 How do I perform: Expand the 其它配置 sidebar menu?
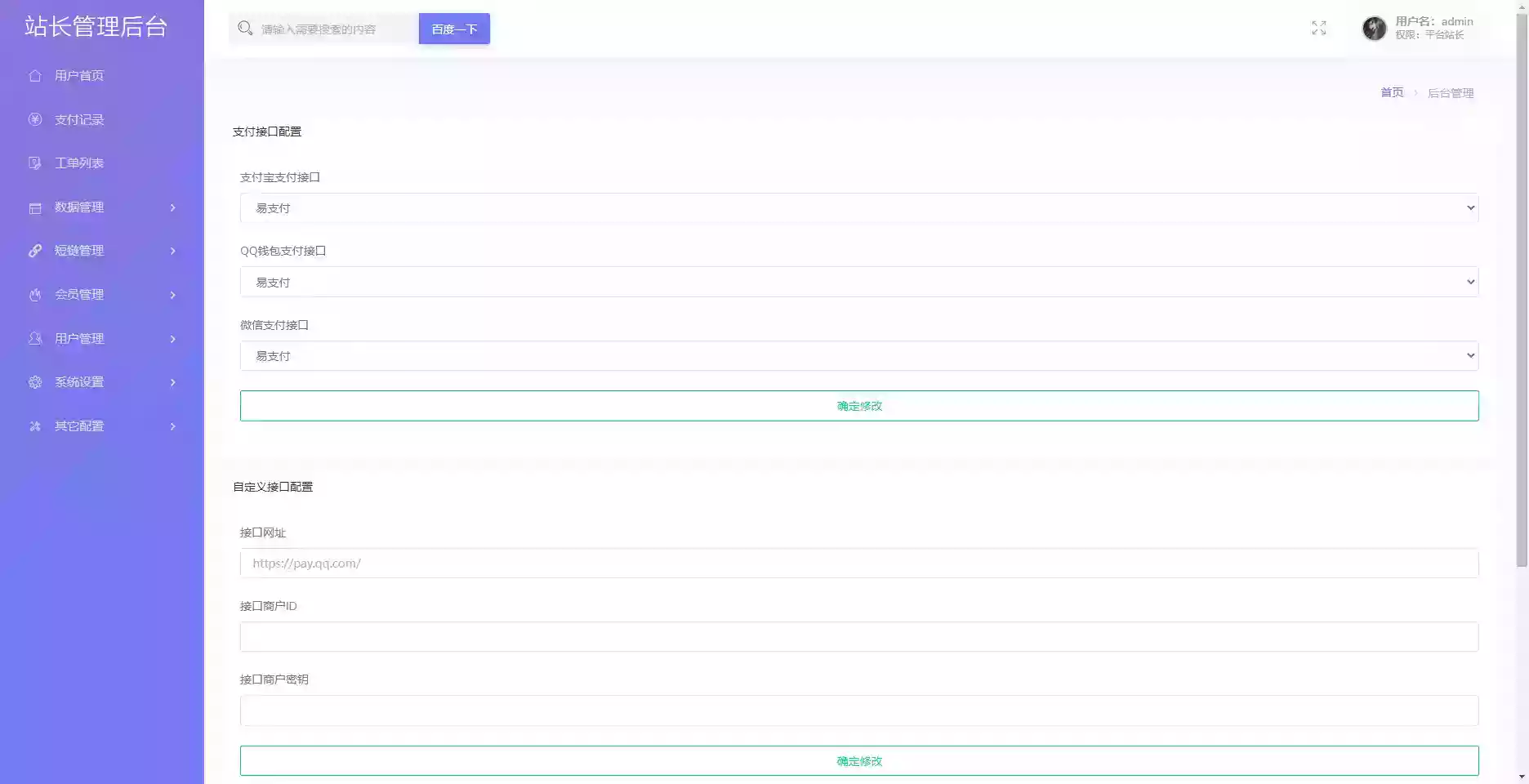[102, 426]
